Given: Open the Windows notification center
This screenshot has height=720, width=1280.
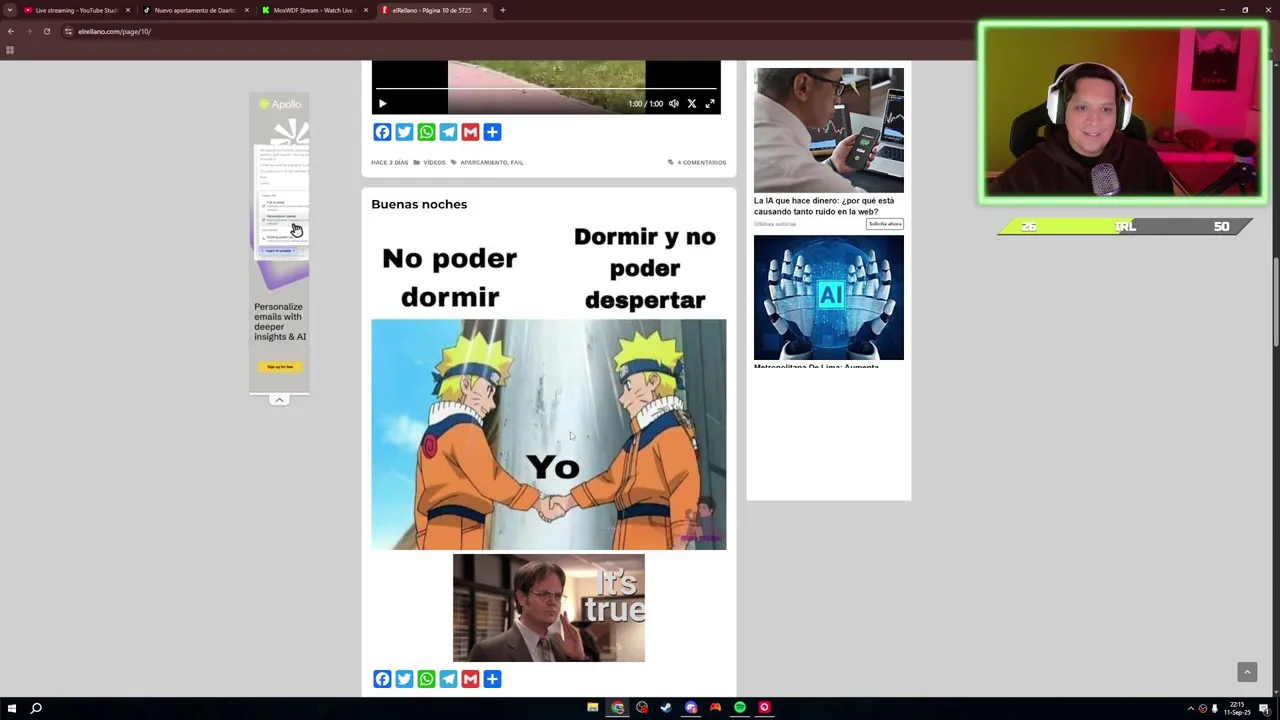Looking at the screenshot, I should tap(1265, 708).
